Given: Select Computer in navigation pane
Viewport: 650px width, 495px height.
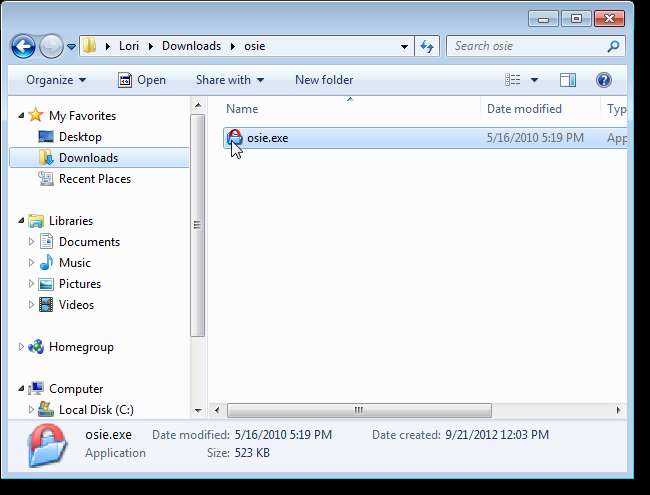Looking at the screenshot, I should click(76, 389).
